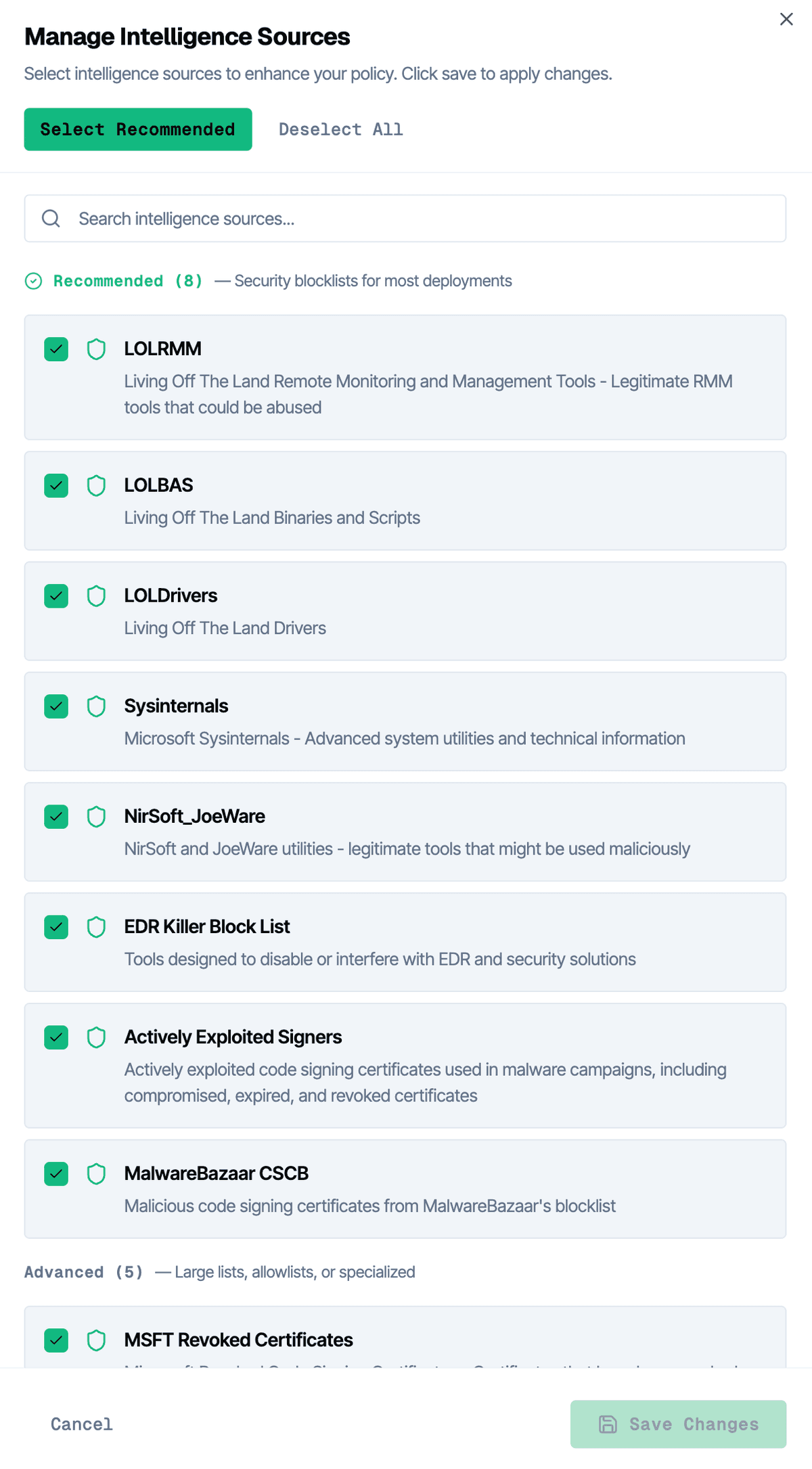Click the checkmark circle beside Recommended heading
812x1469 pixels.
[x=33, y=280]
